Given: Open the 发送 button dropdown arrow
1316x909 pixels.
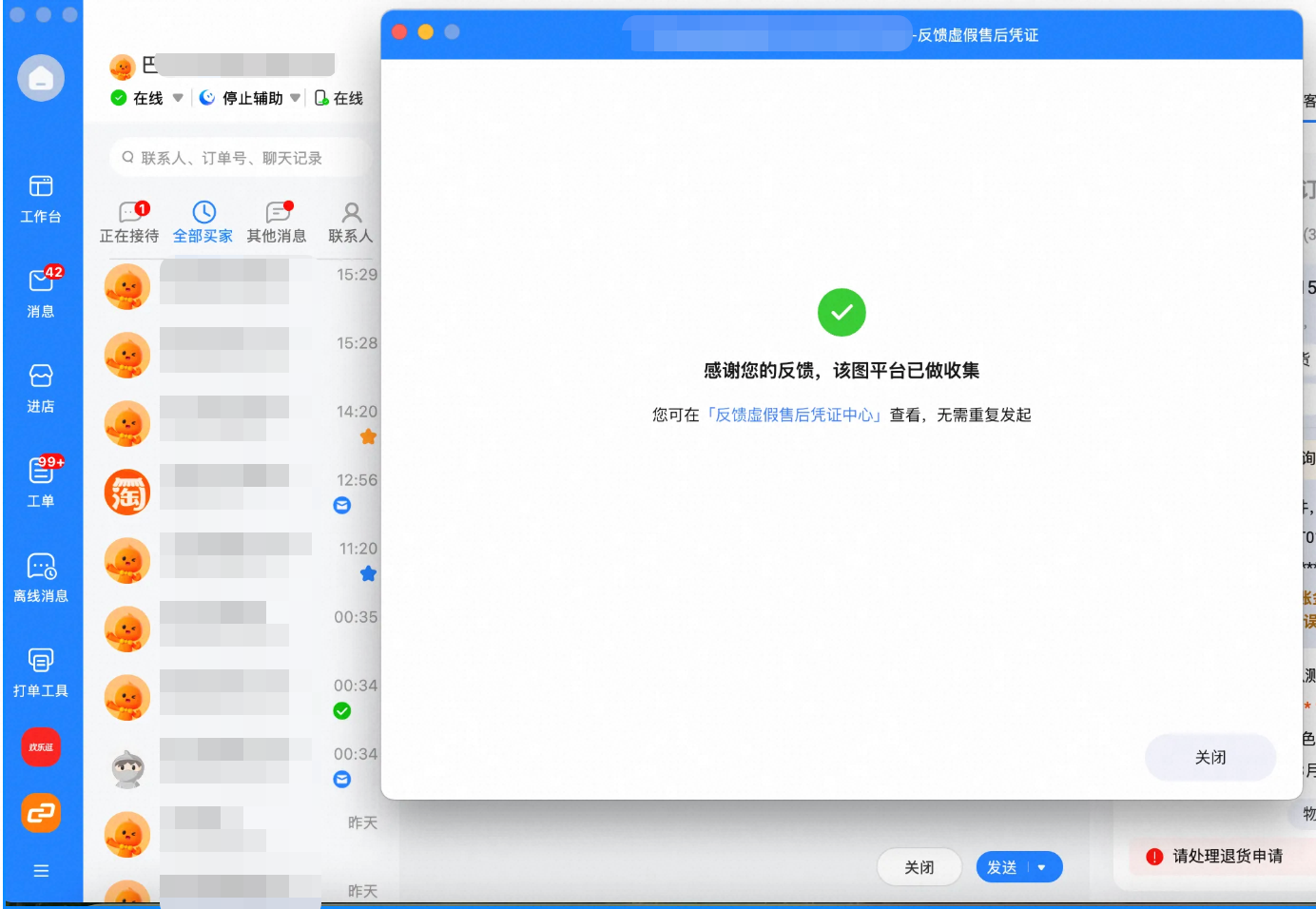Looking at the screenshot, I should [x=1042, y=867].
